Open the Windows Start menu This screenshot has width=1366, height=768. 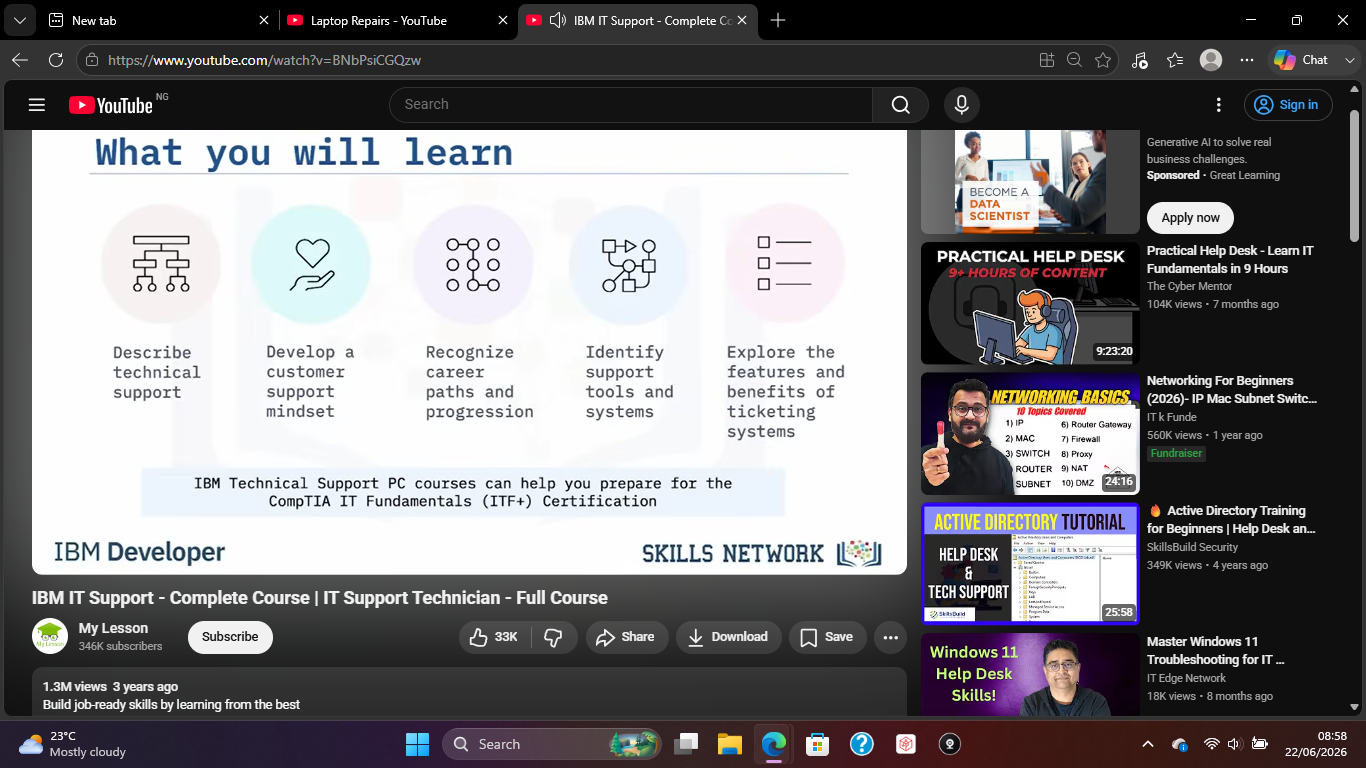(417, 744)
